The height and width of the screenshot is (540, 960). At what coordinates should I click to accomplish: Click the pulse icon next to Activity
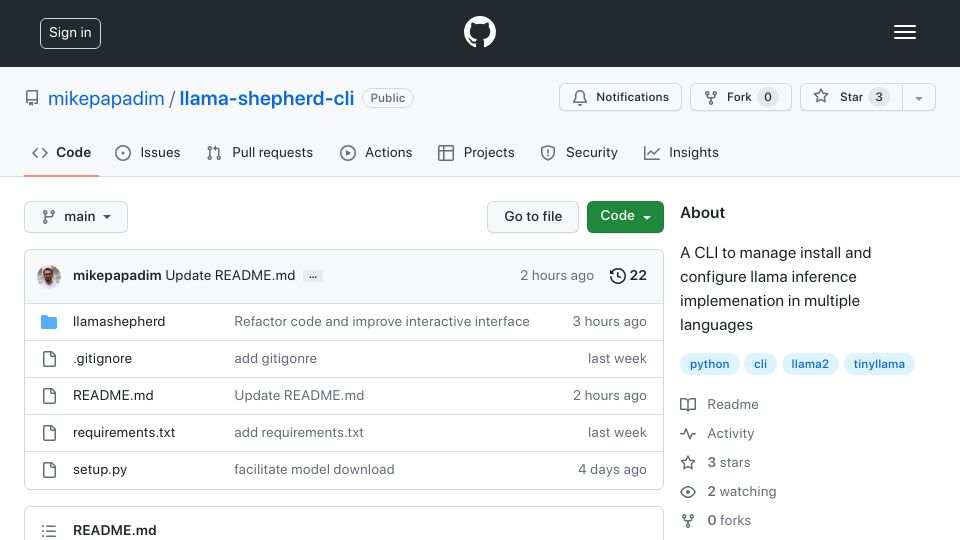[x=688, y=433]
